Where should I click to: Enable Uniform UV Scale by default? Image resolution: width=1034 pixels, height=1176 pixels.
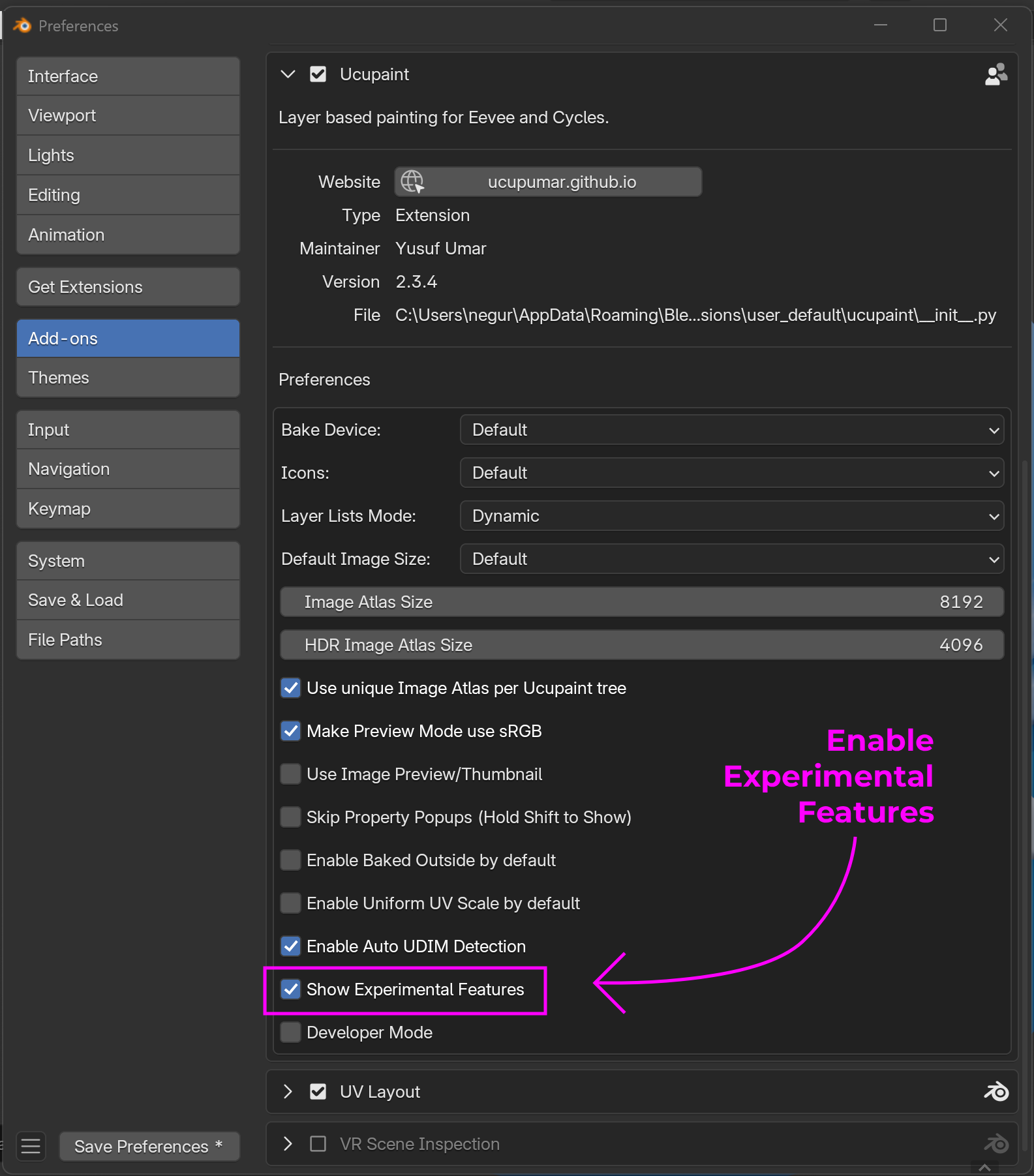coord(290,903)
